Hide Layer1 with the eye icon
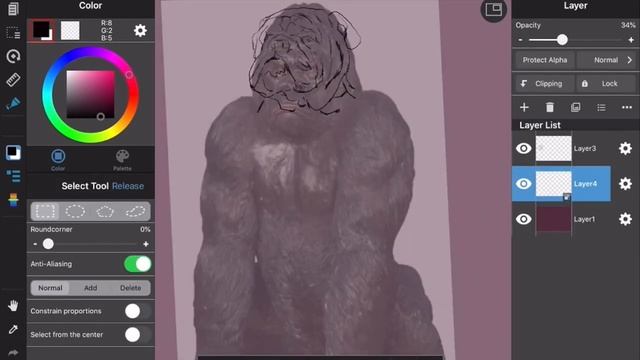 tap(524, 219)
